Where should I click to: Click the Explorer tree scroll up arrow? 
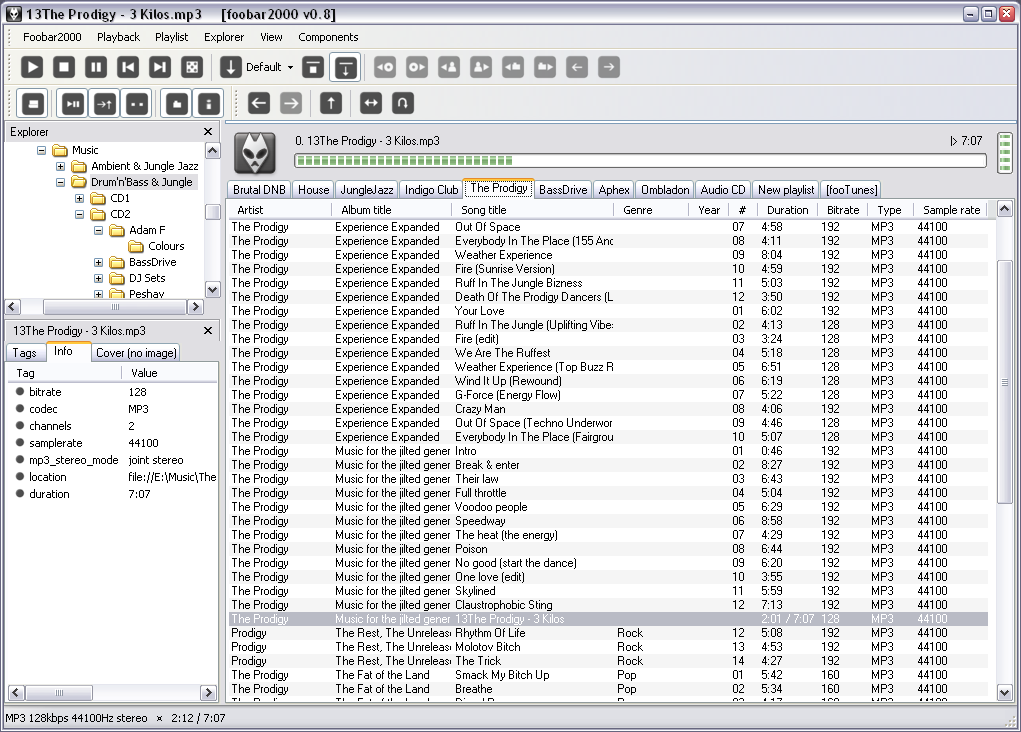[212, 150]
